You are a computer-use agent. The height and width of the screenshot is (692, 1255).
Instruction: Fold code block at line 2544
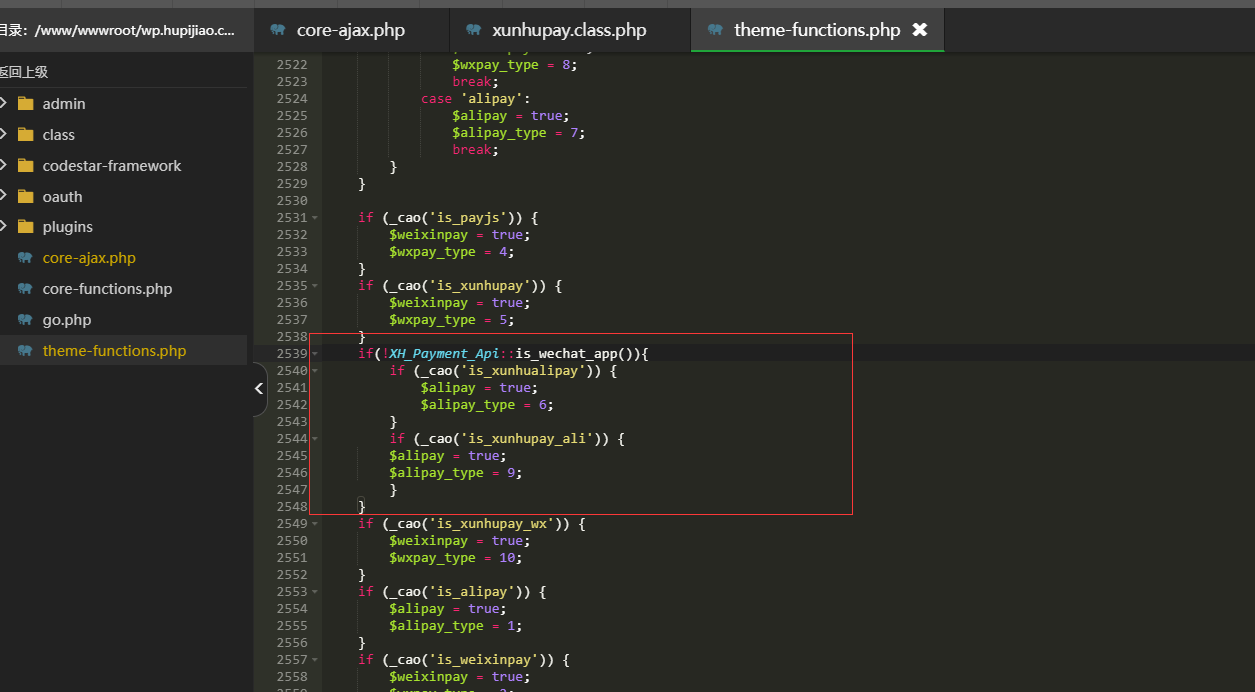pos(315,439)
